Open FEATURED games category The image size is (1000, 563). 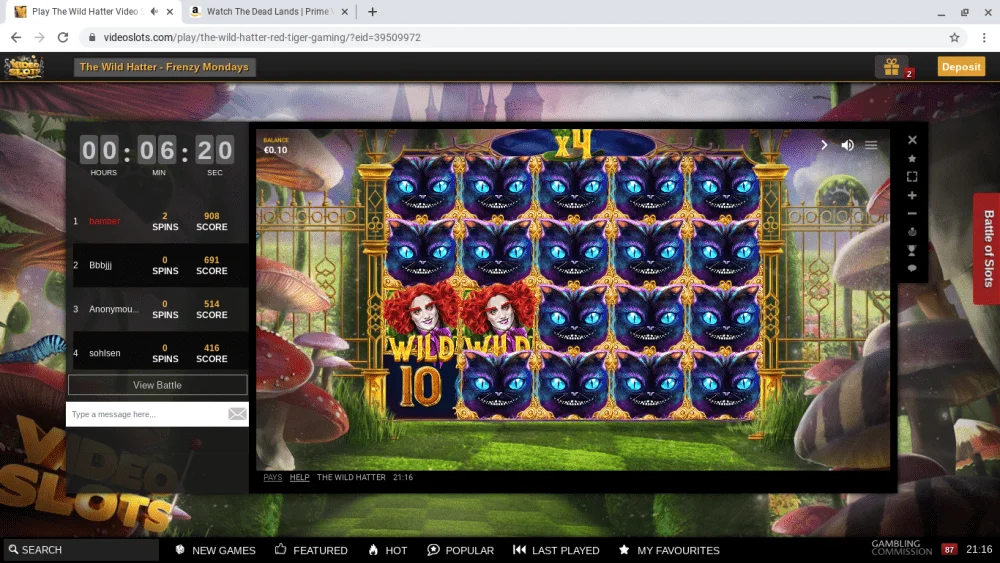311,550
